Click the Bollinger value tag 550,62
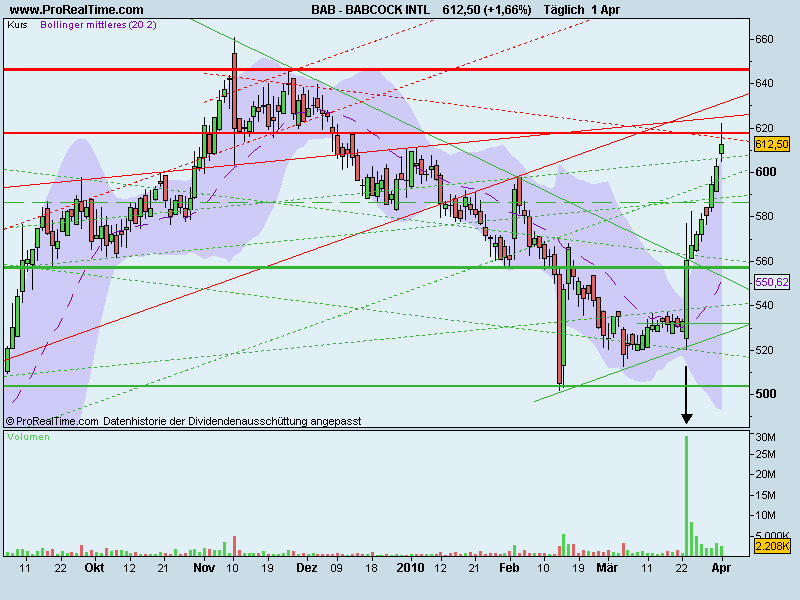The width and height of the screenshot is (800, 600). [x=773, y=282]
